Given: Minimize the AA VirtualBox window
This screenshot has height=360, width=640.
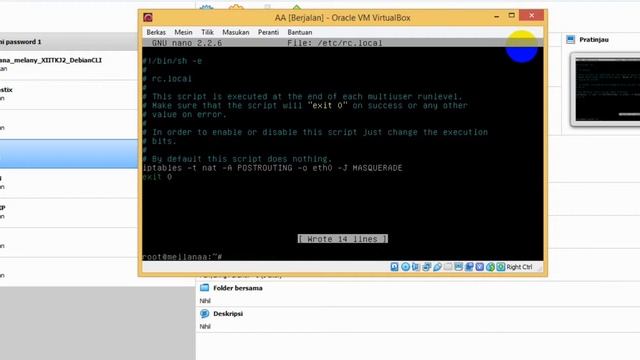Looking at the screenshot, I should 496,16.
